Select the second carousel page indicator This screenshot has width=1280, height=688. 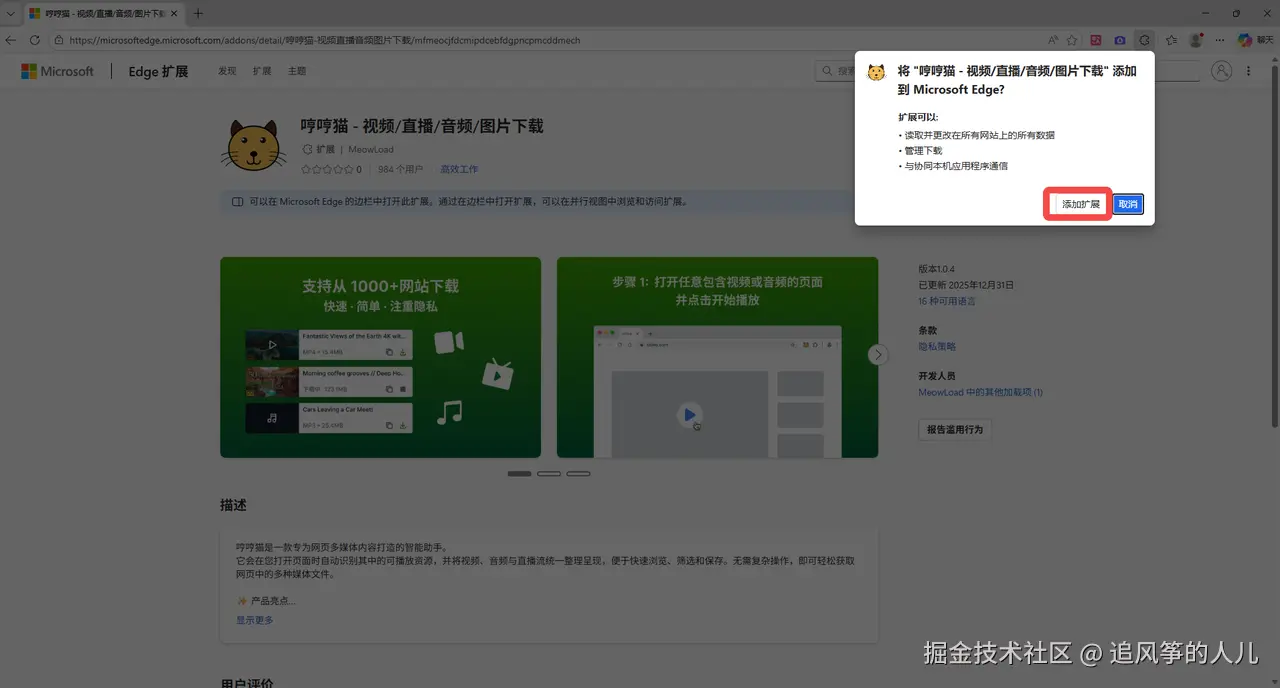(x=549, y=473)
